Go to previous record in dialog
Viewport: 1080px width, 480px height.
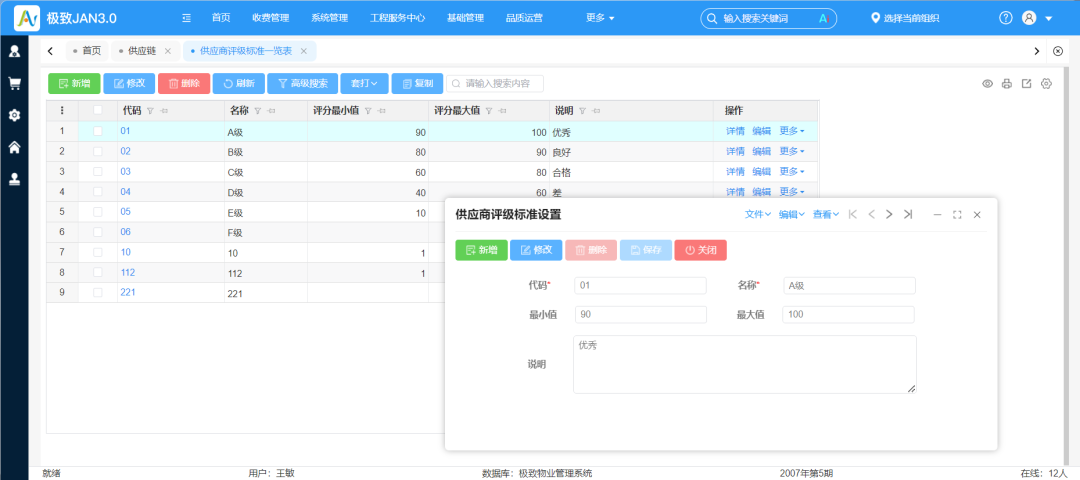coord(871,214)
